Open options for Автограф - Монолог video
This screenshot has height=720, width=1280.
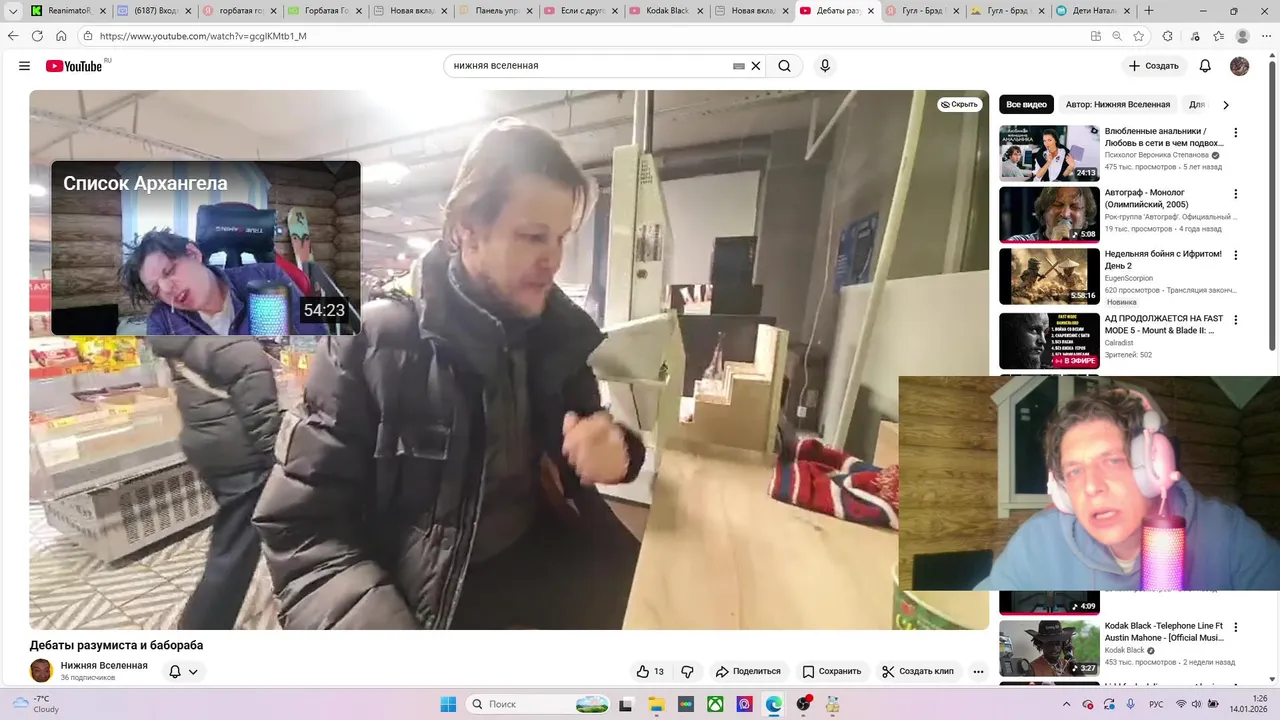click(1235, 194)
